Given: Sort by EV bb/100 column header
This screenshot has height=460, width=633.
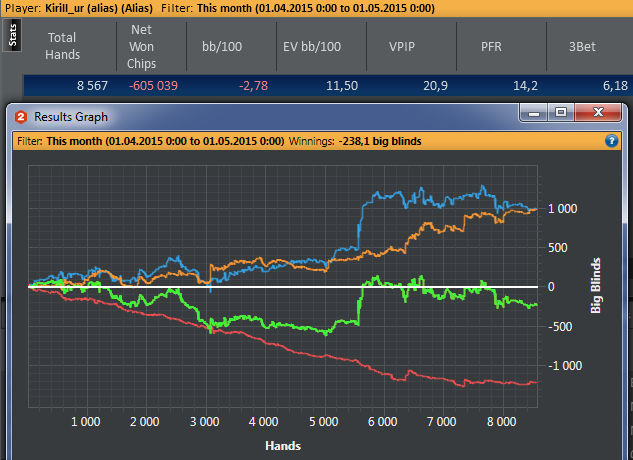Looking at the screenshot, I should point(312,46).
